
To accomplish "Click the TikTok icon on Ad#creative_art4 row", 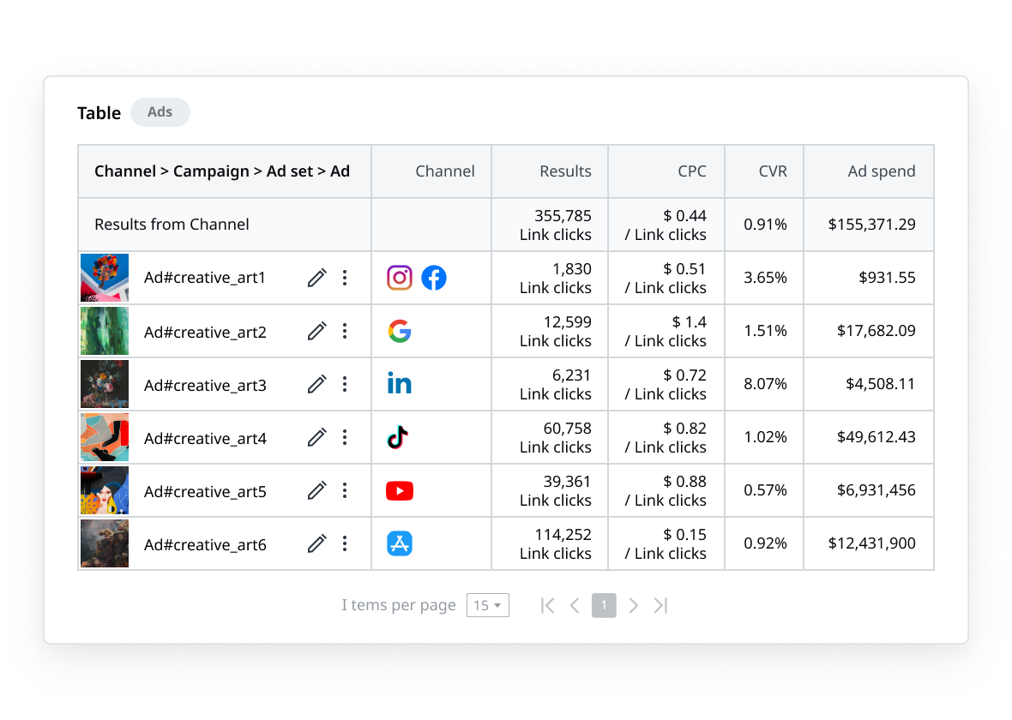I will 399,437.
